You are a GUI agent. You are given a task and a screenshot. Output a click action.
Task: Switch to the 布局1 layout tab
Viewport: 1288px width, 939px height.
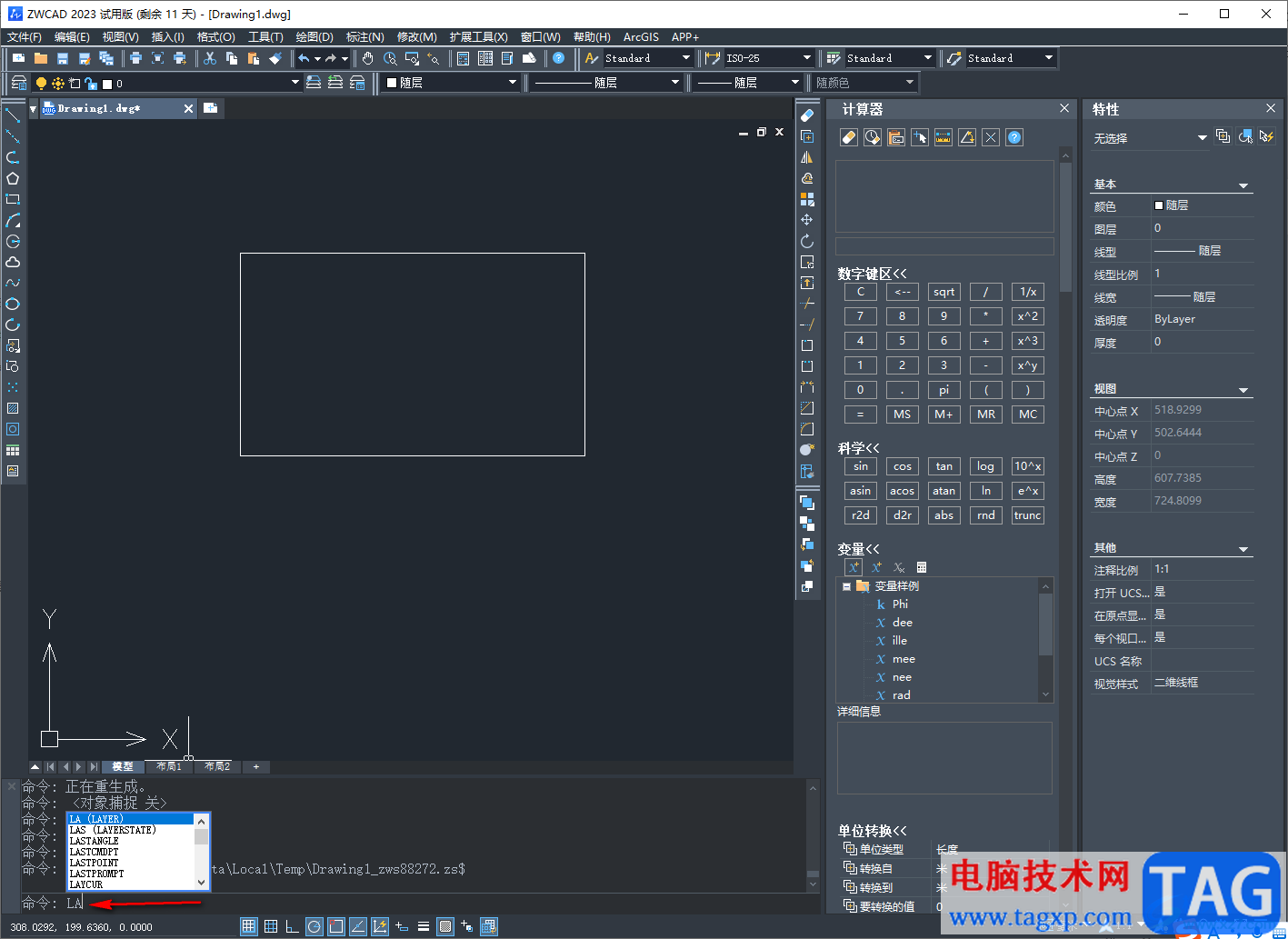click(x=169, y=767)
